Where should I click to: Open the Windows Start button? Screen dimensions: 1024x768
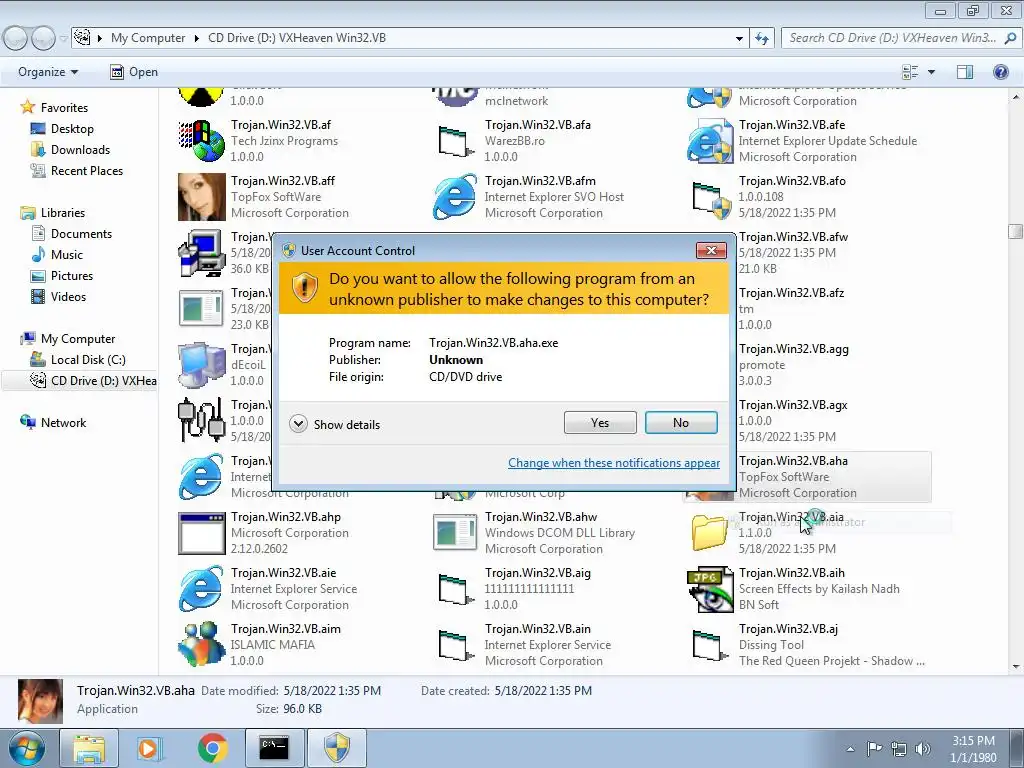pyautogui.click(x=26, y=748)
